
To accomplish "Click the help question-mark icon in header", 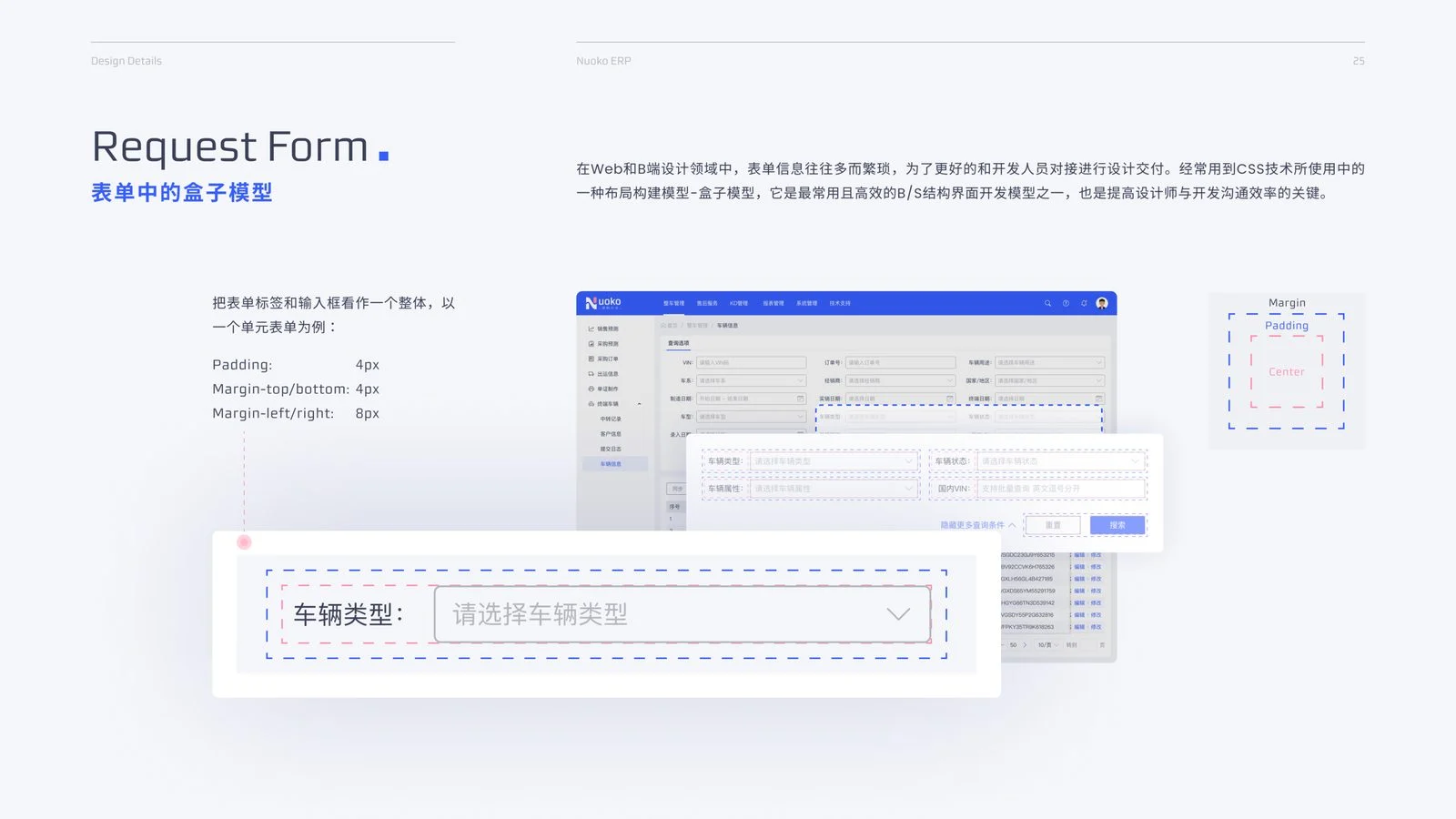I will (1066, 303).
